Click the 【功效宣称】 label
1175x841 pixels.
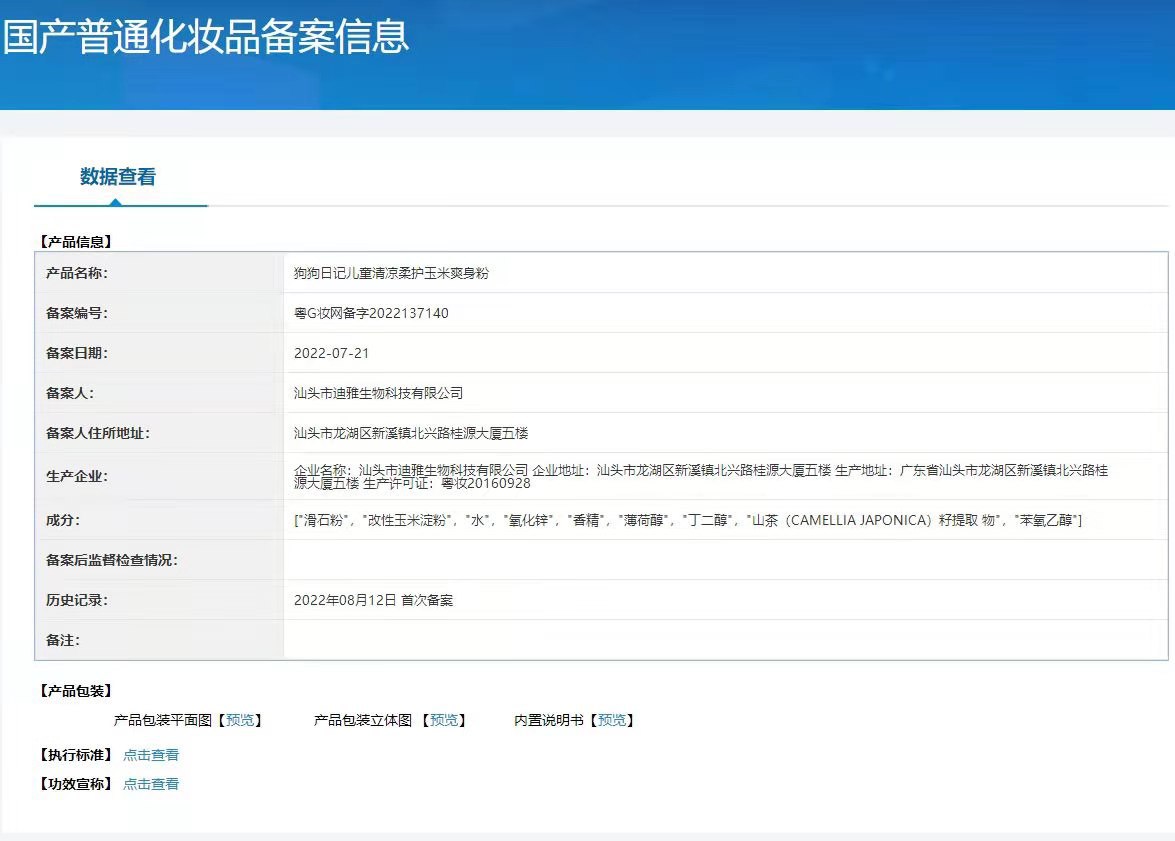click(x=76, y=784)
